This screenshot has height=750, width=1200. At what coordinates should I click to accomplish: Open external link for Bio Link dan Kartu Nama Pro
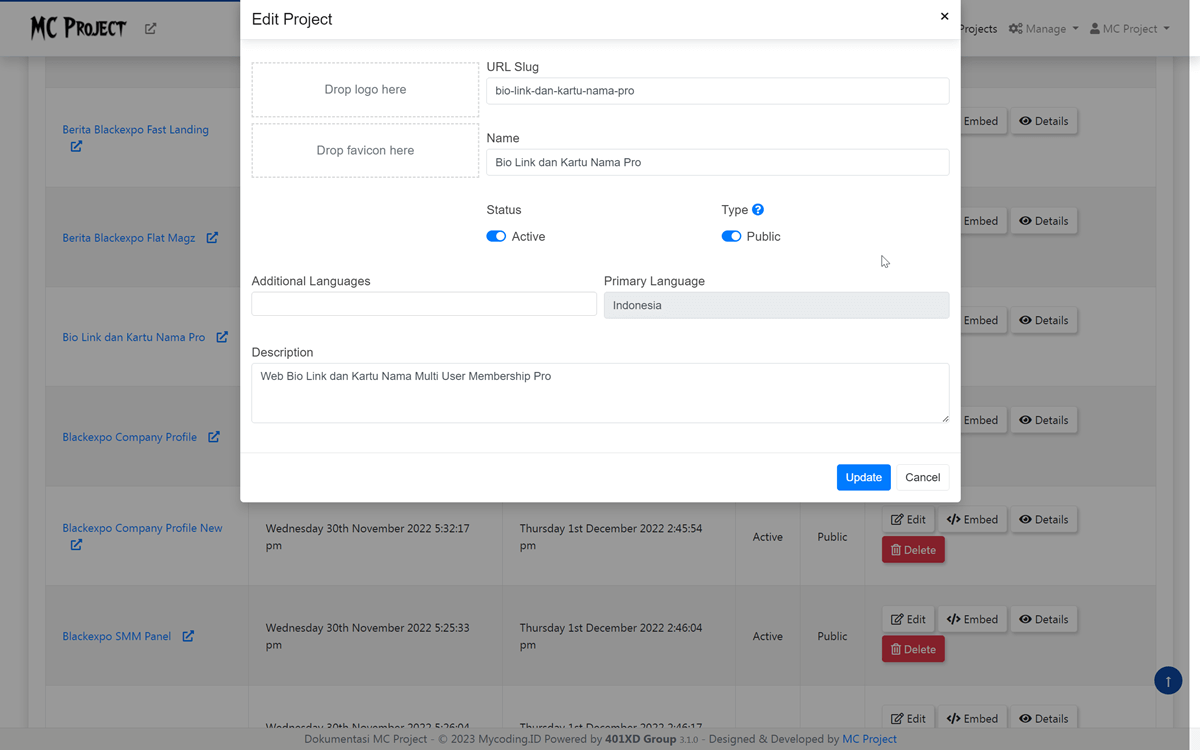click(221, 337)
